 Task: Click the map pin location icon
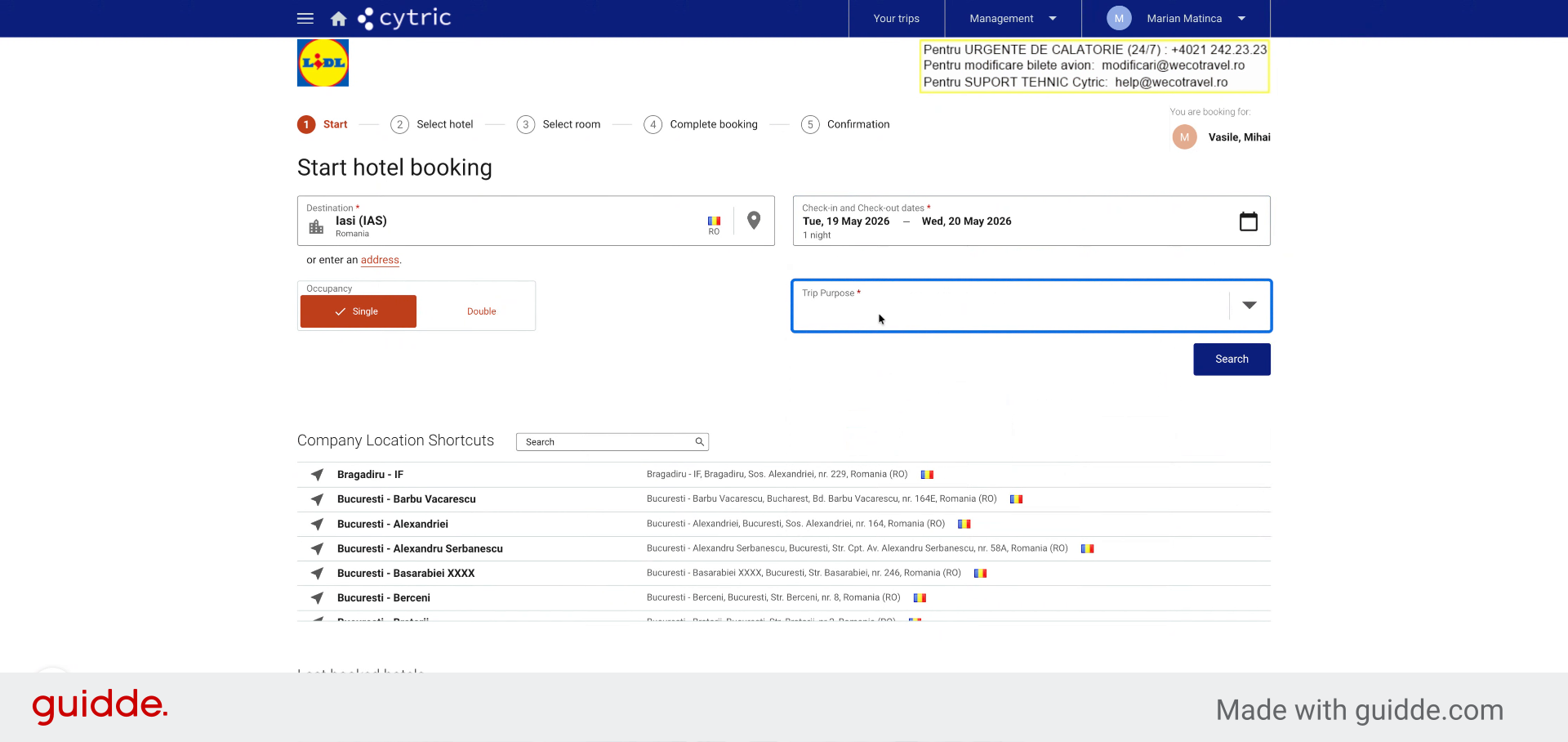pyautogui.click(x=754, y=221)
